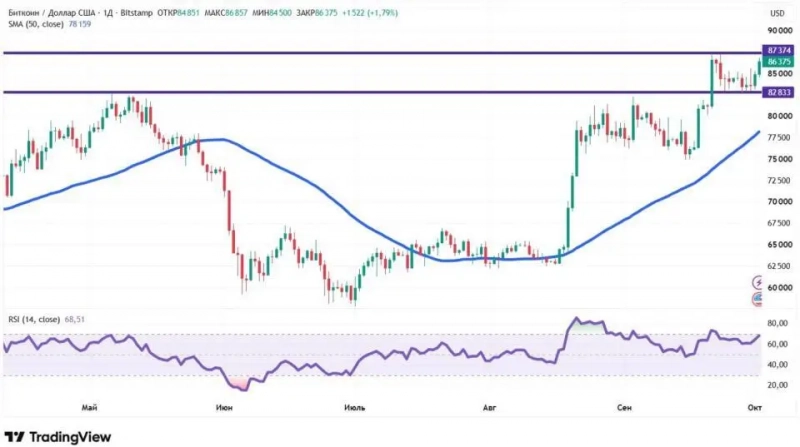Screen dimensions: 800x447
Task: Select the 82 833 price level label
Action: (779, 92)
